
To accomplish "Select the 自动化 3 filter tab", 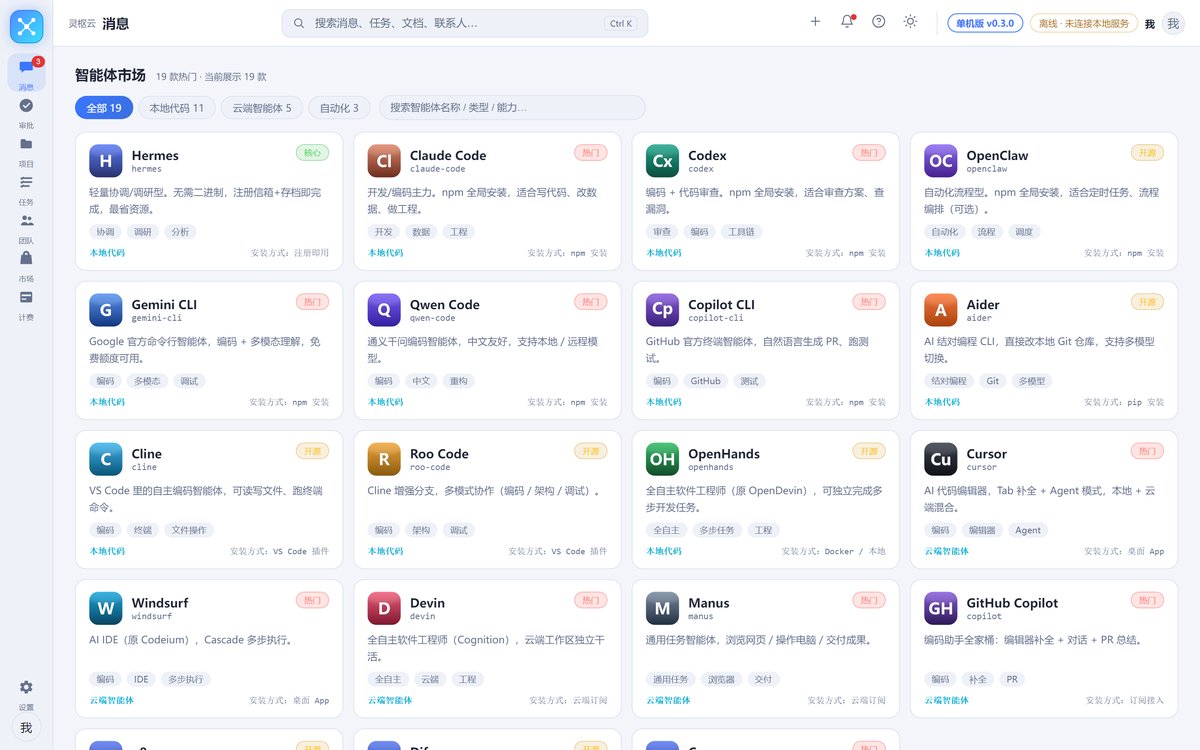I will click(340, 108).
